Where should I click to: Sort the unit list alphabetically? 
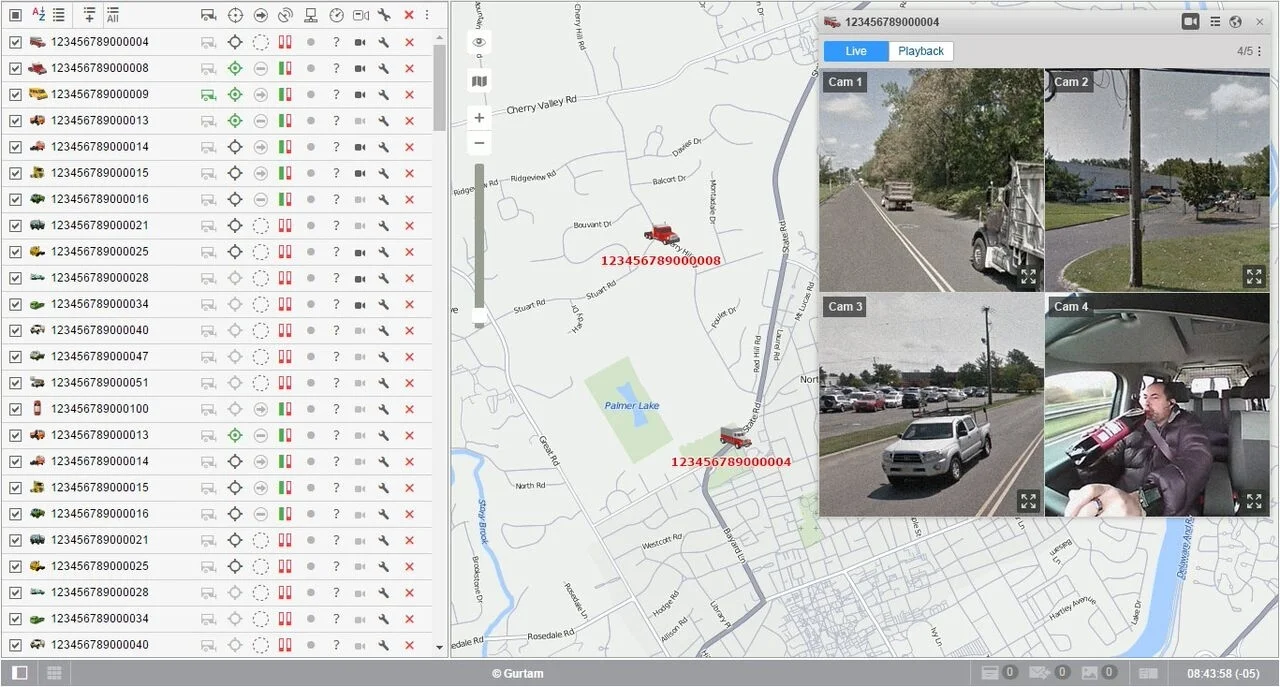coord(38,15)
